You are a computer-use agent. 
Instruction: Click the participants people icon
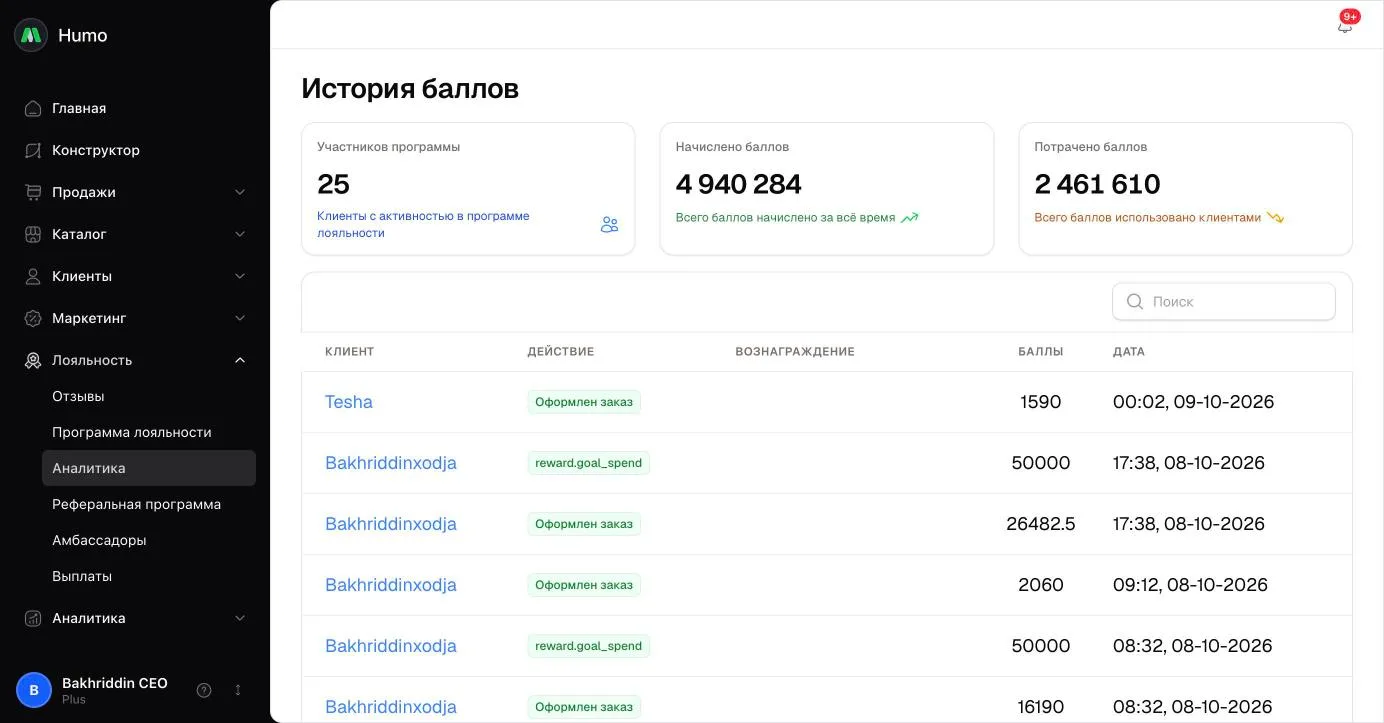(x=609, y=225)
